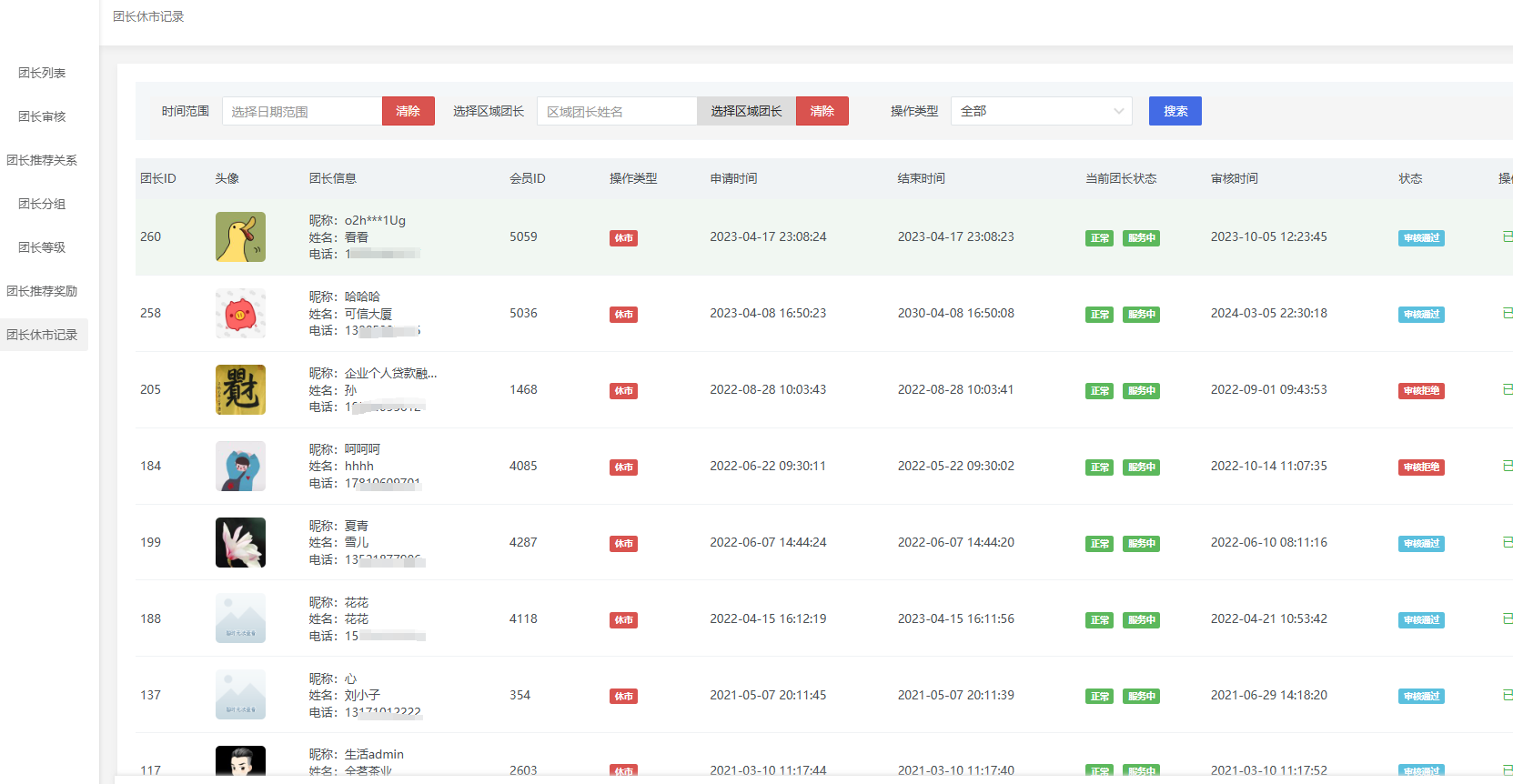Screen dimensions: 1513x784
Task: Clear the date range with 清除
Action: coord(408,111)
